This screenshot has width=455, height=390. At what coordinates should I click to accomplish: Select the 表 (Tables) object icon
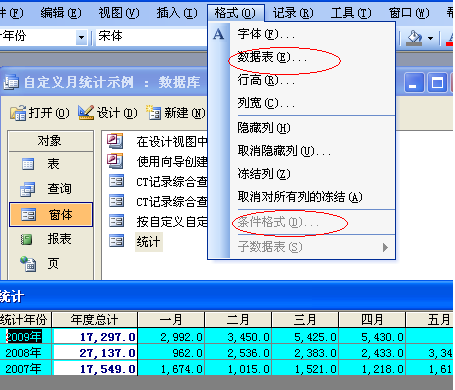(x=28, y=164)
